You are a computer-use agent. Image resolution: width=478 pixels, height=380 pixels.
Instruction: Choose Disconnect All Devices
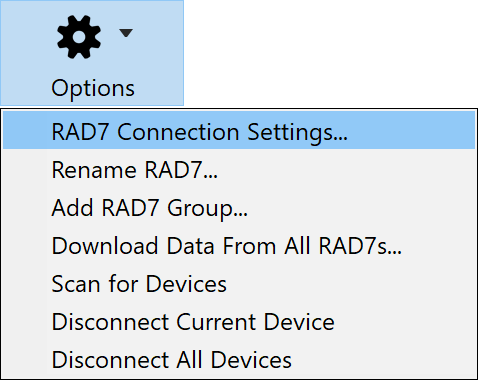tap(239, 360)
